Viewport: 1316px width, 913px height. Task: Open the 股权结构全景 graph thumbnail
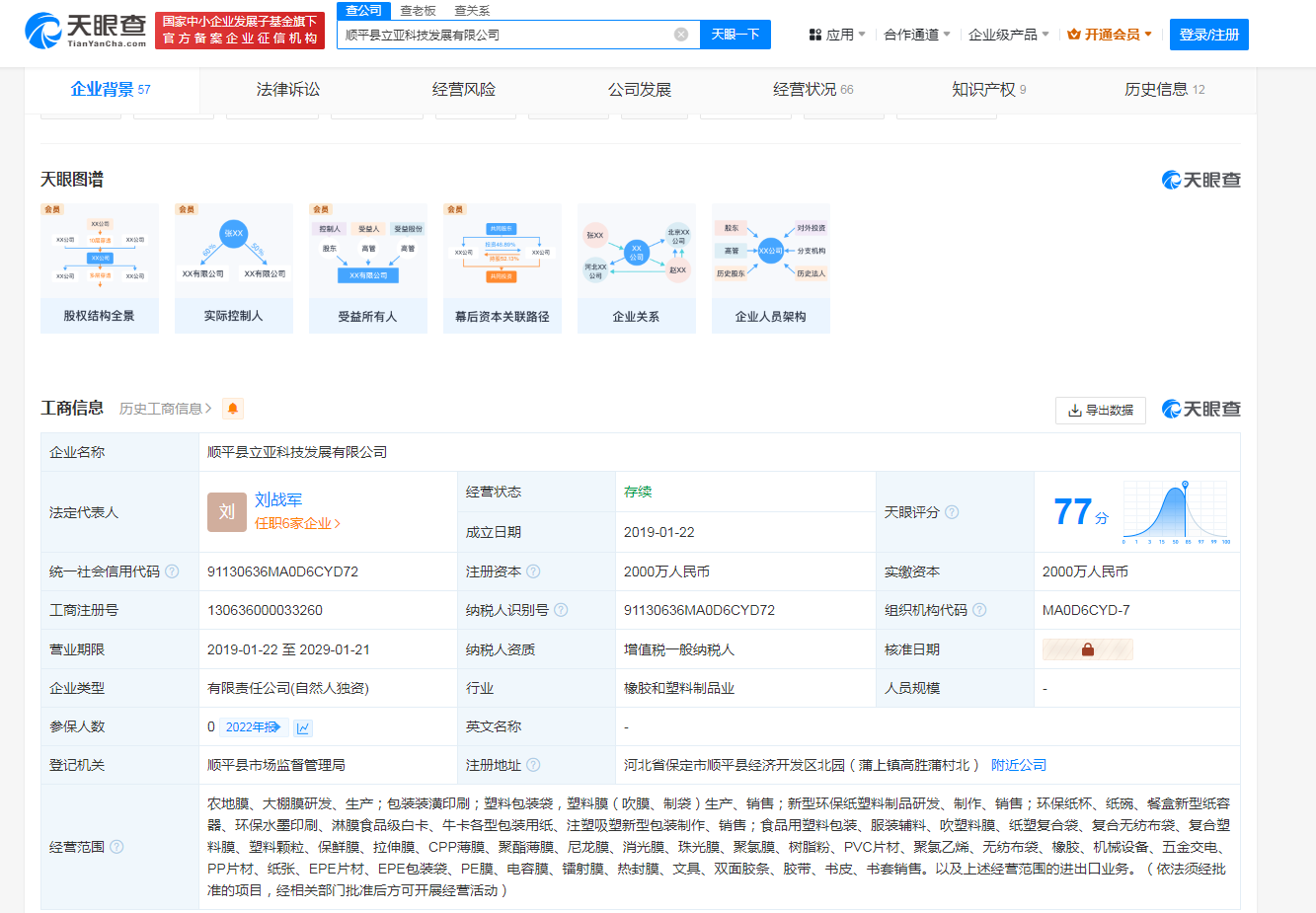coord(100,268)
